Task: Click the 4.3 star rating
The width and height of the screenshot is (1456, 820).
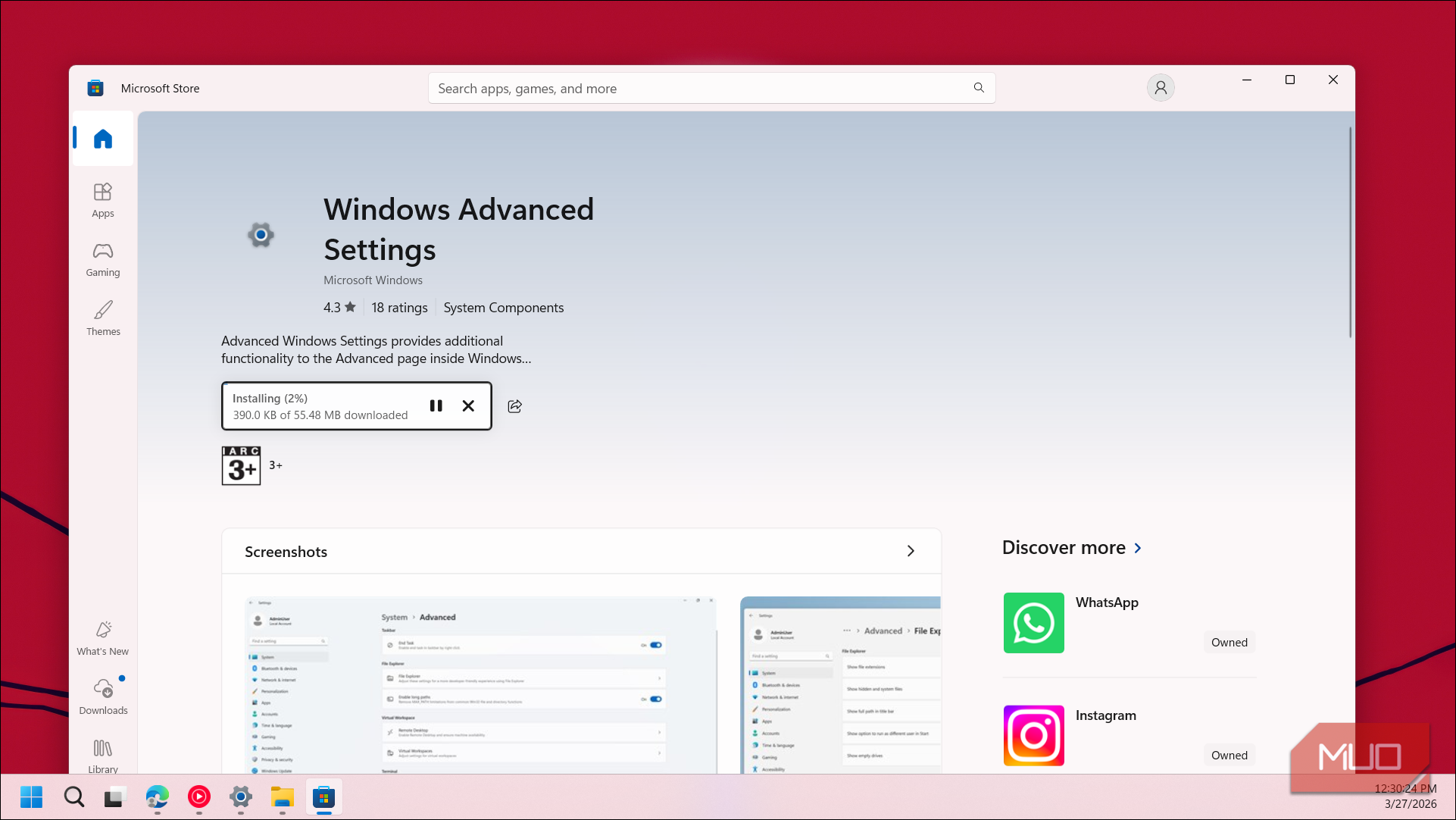Action: click(x=339, y=308)
